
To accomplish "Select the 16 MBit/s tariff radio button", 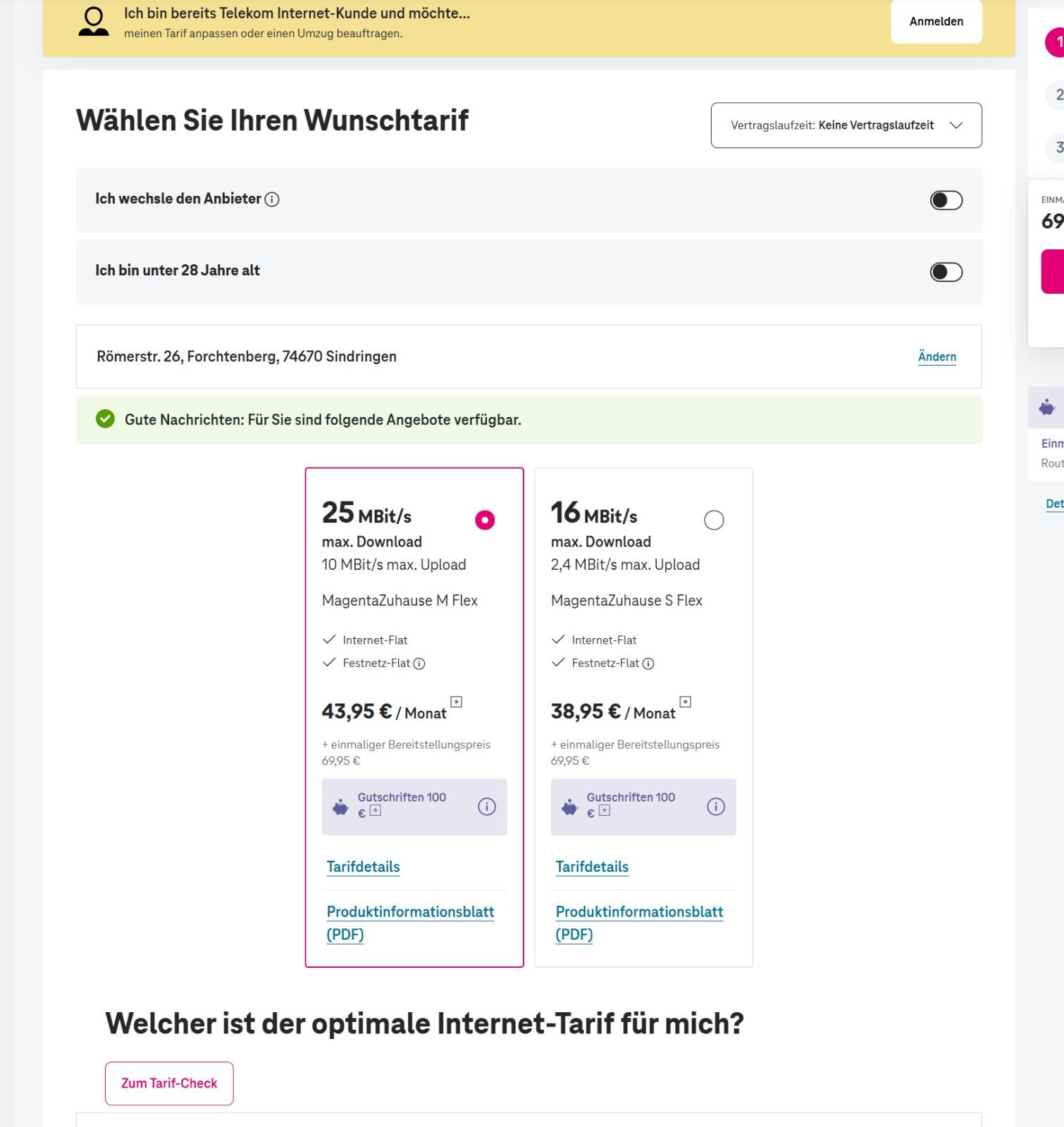I will pyautogui.click(x=714, y=520).
